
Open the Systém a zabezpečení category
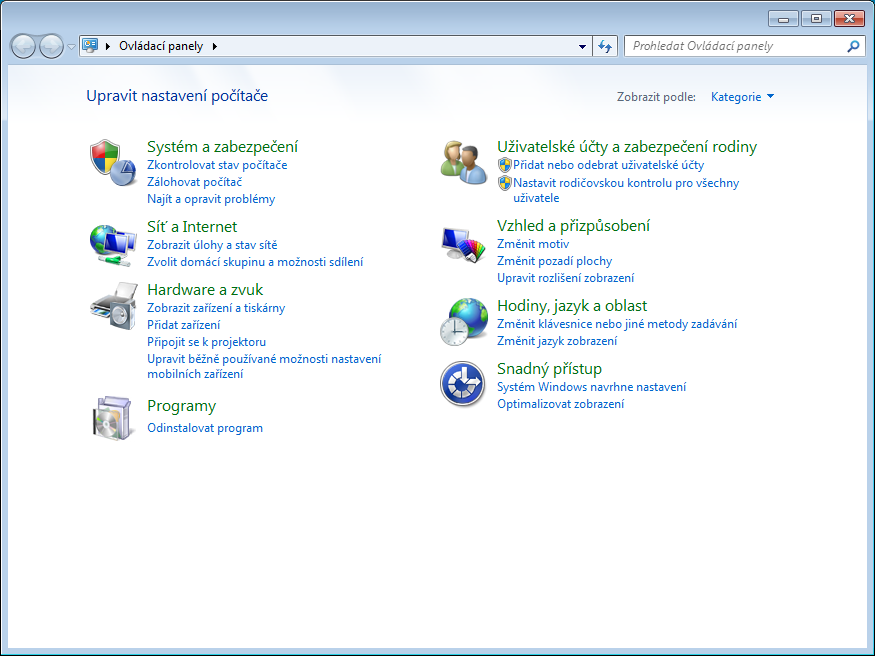pyautogui.click(x=222, y=147)
